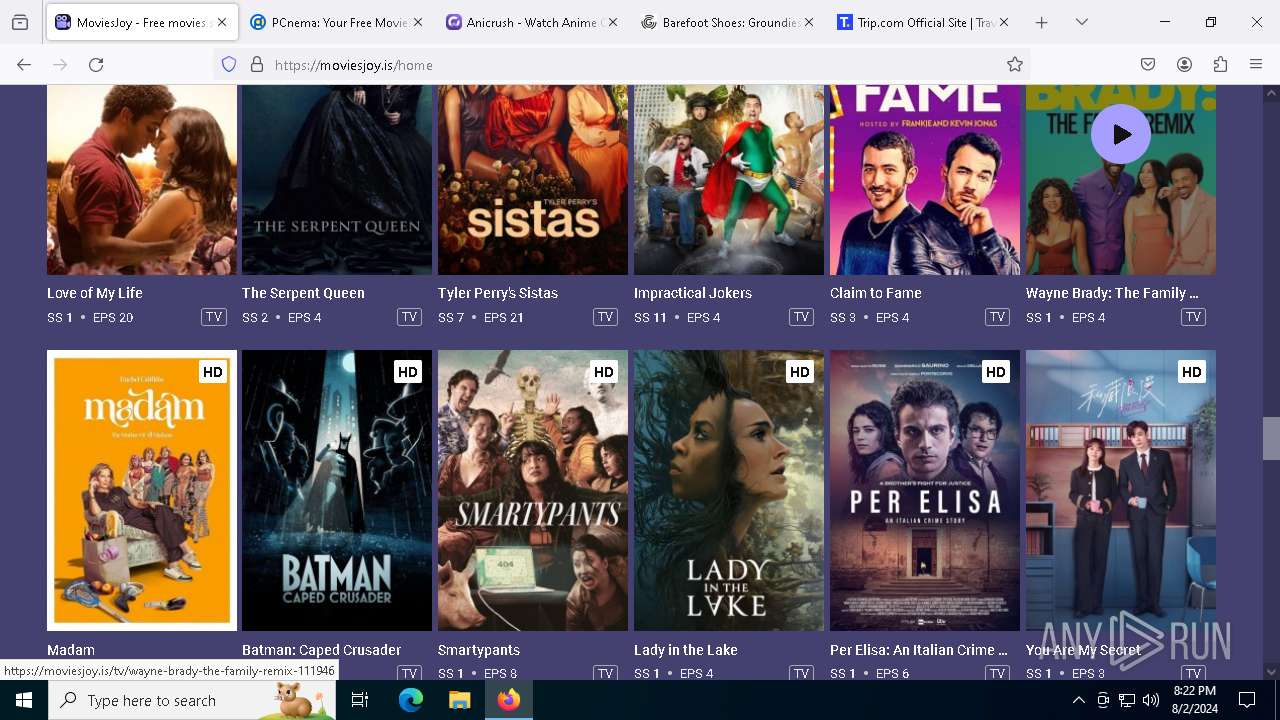Open the volume speaker tray icon
The image size is (1280, 720).
click(1150, 700)
